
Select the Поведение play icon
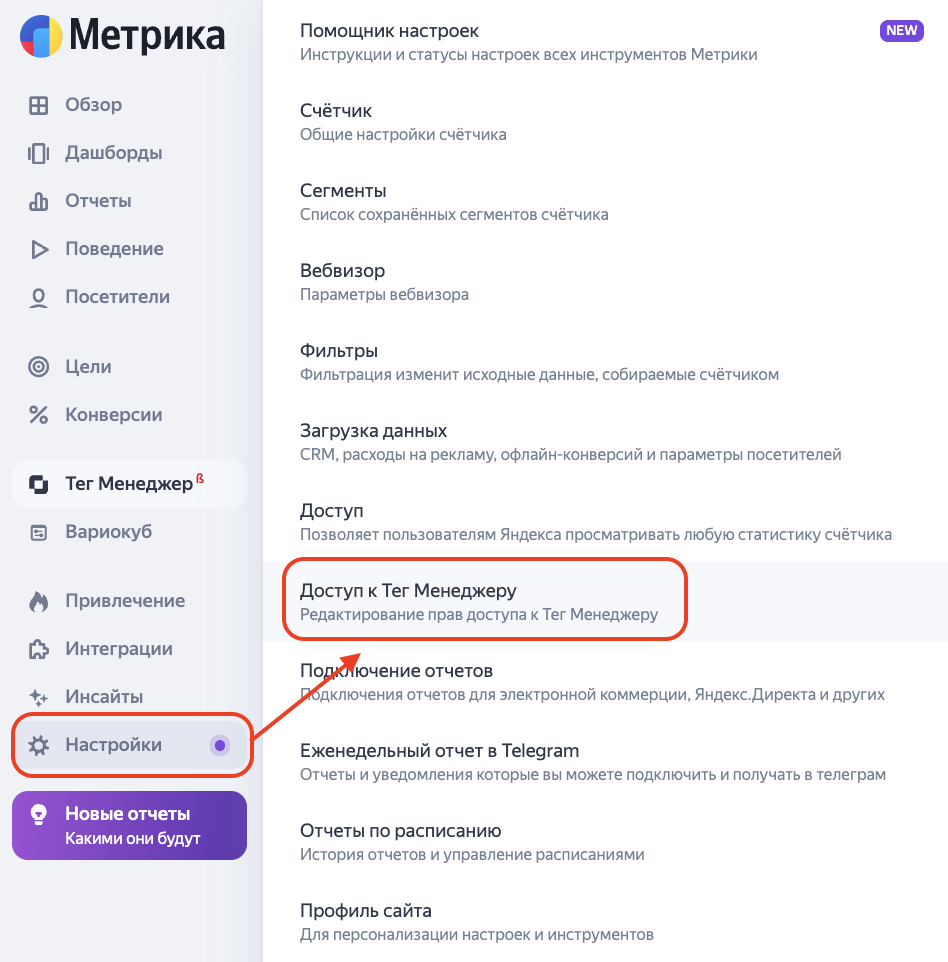[38, 249]
